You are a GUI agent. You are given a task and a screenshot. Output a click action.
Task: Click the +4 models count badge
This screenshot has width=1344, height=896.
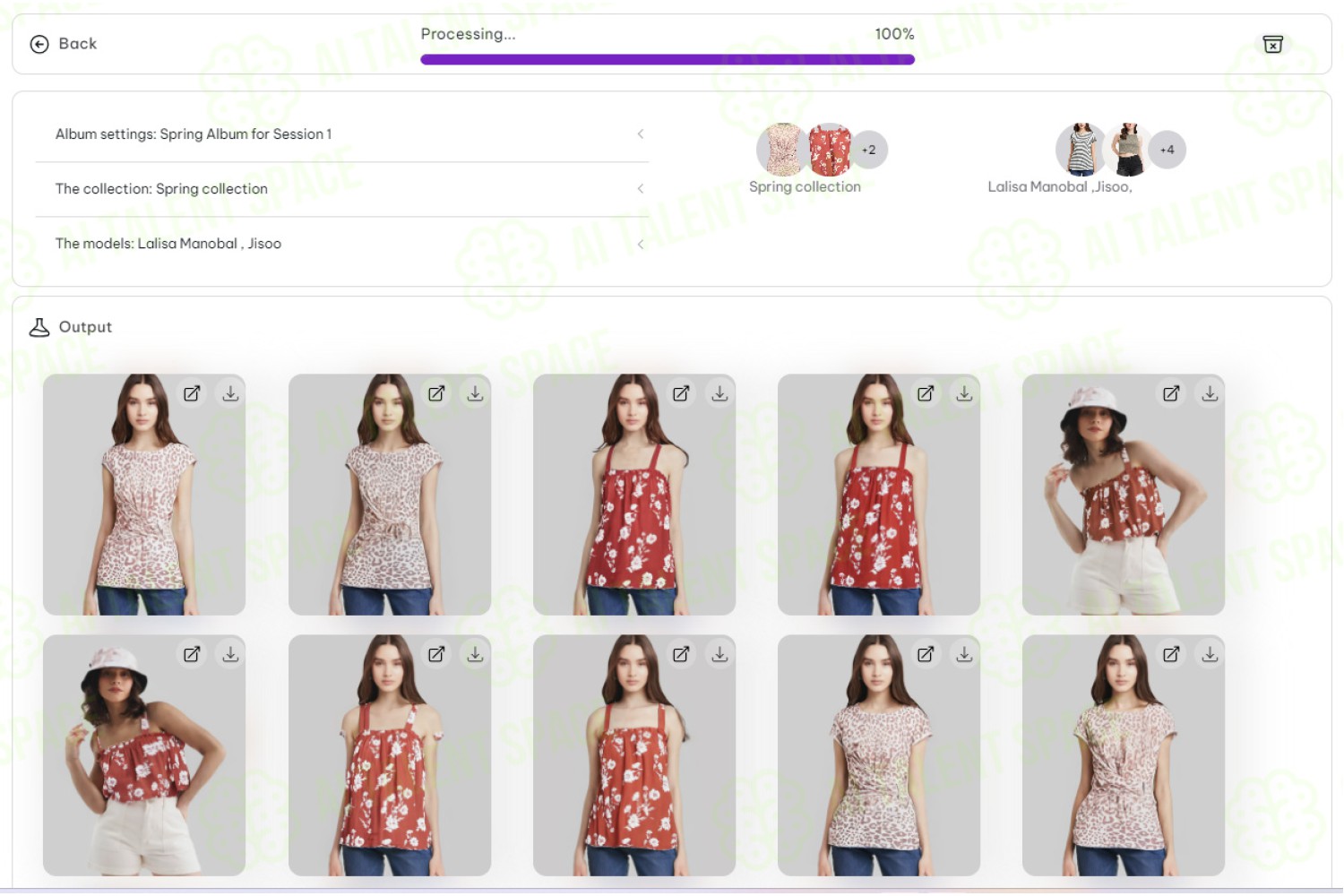click(1167, 150)
